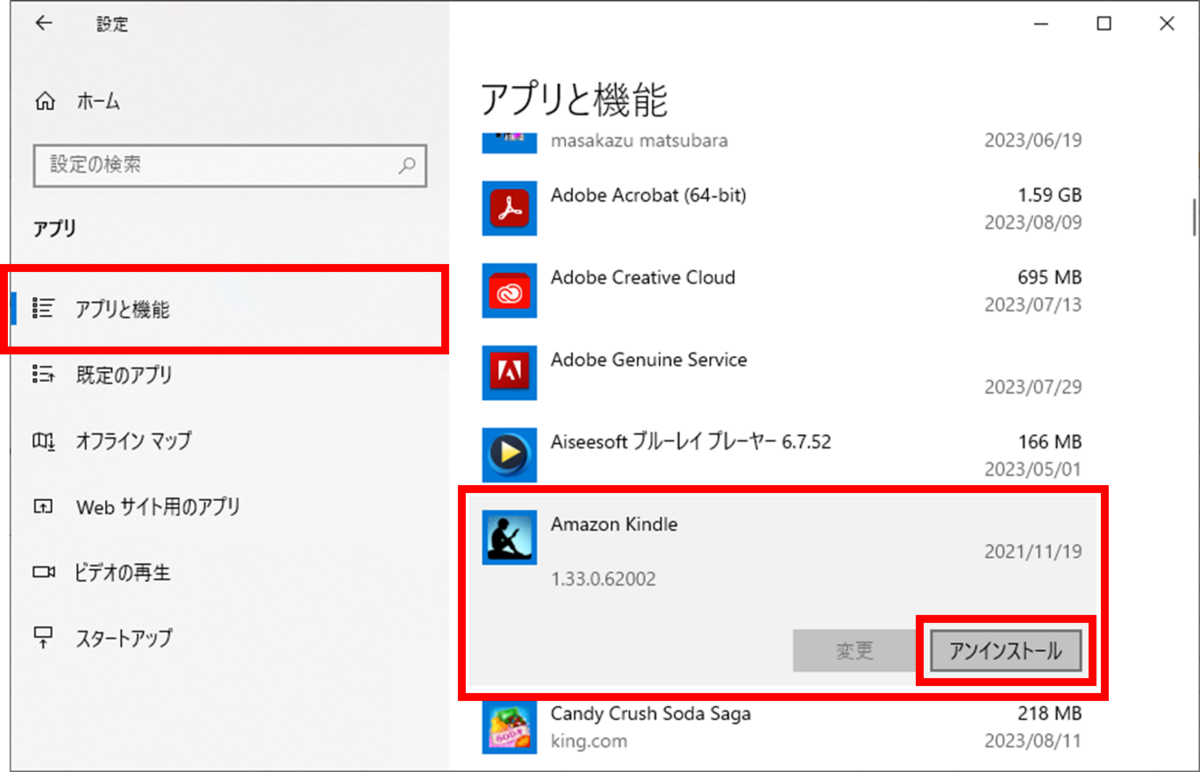Click the Aiseesoft player icon
The width and height of the screenshot is (1200, 772).
tap(509, 455)
